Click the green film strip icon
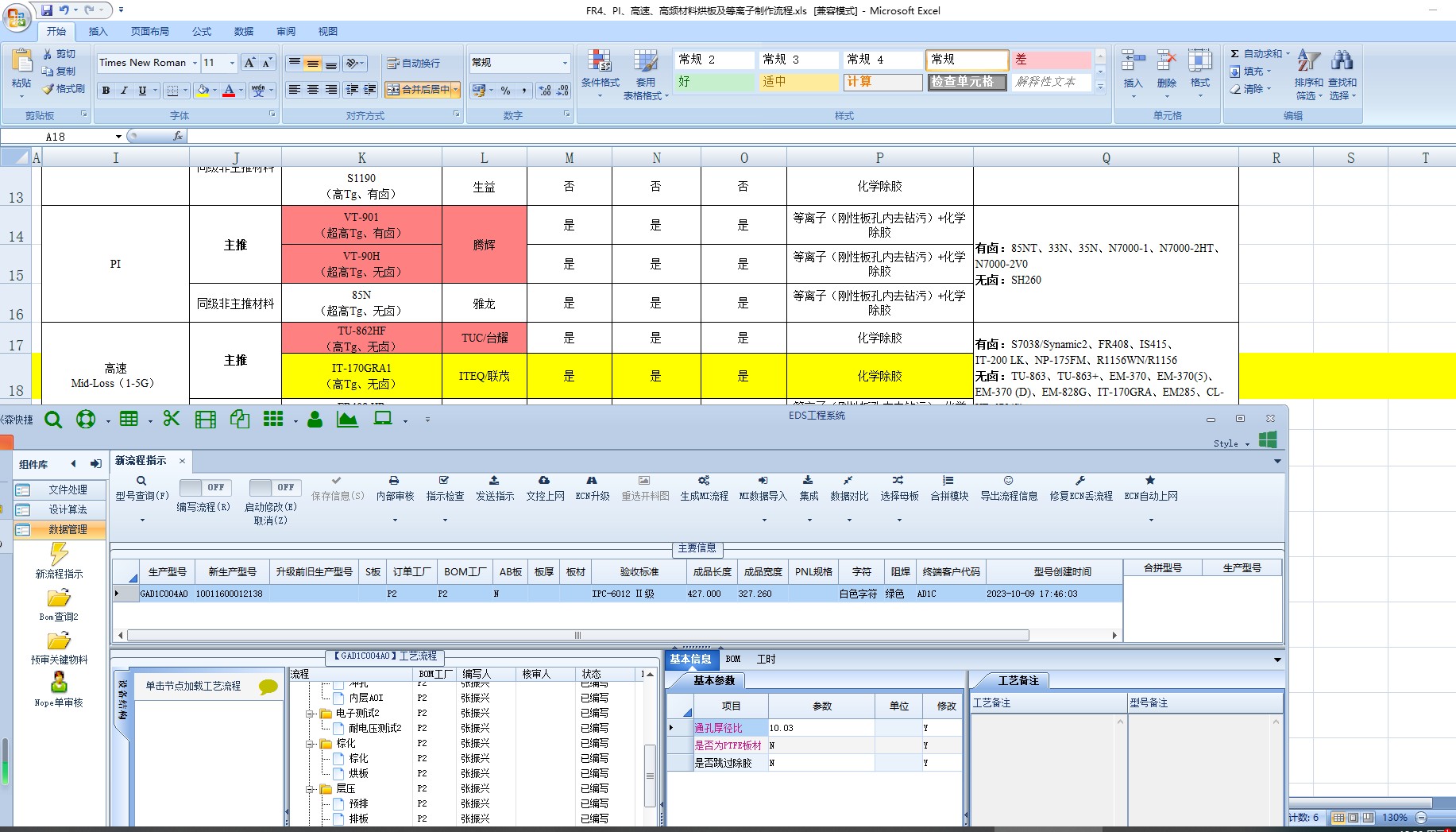This screenshot has width=1456, height=832. (x=206, y=420)
